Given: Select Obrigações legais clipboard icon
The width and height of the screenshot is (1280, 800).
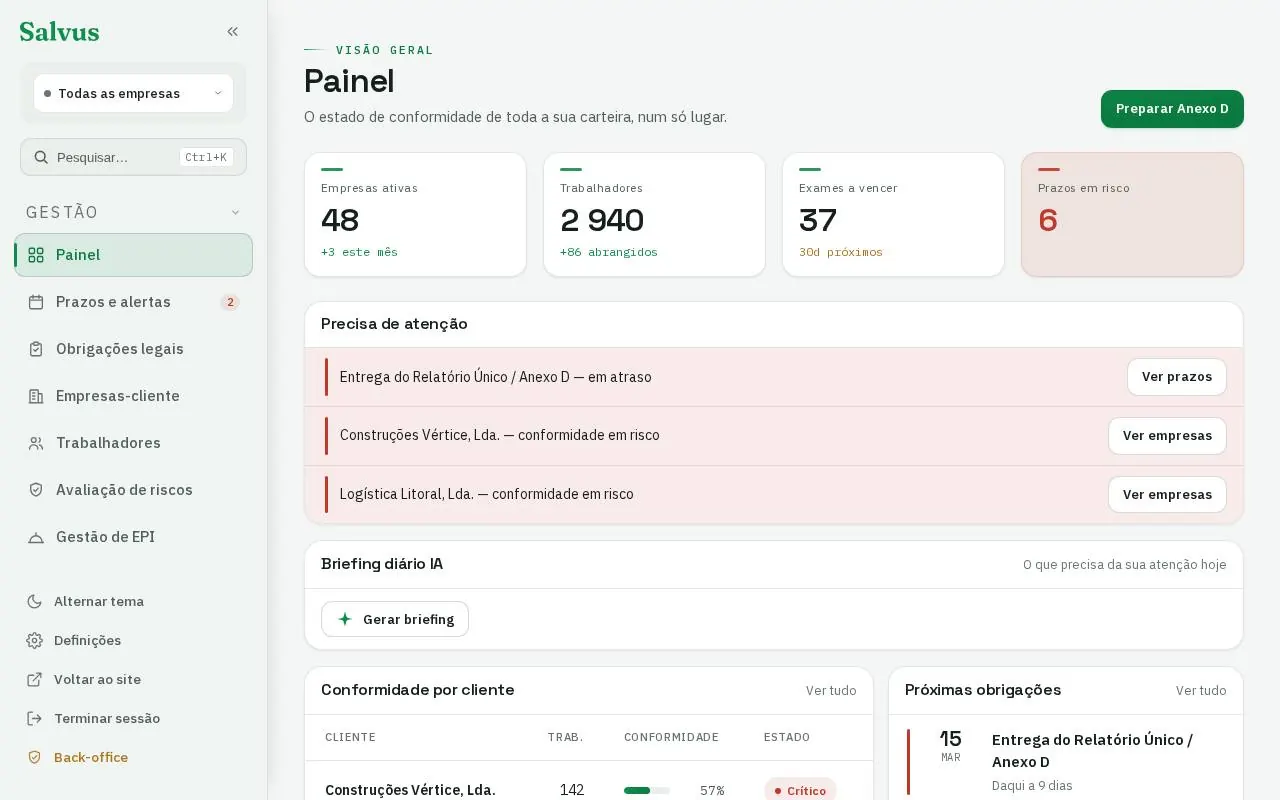Looking at the screenshot, I should click(36, 349).
